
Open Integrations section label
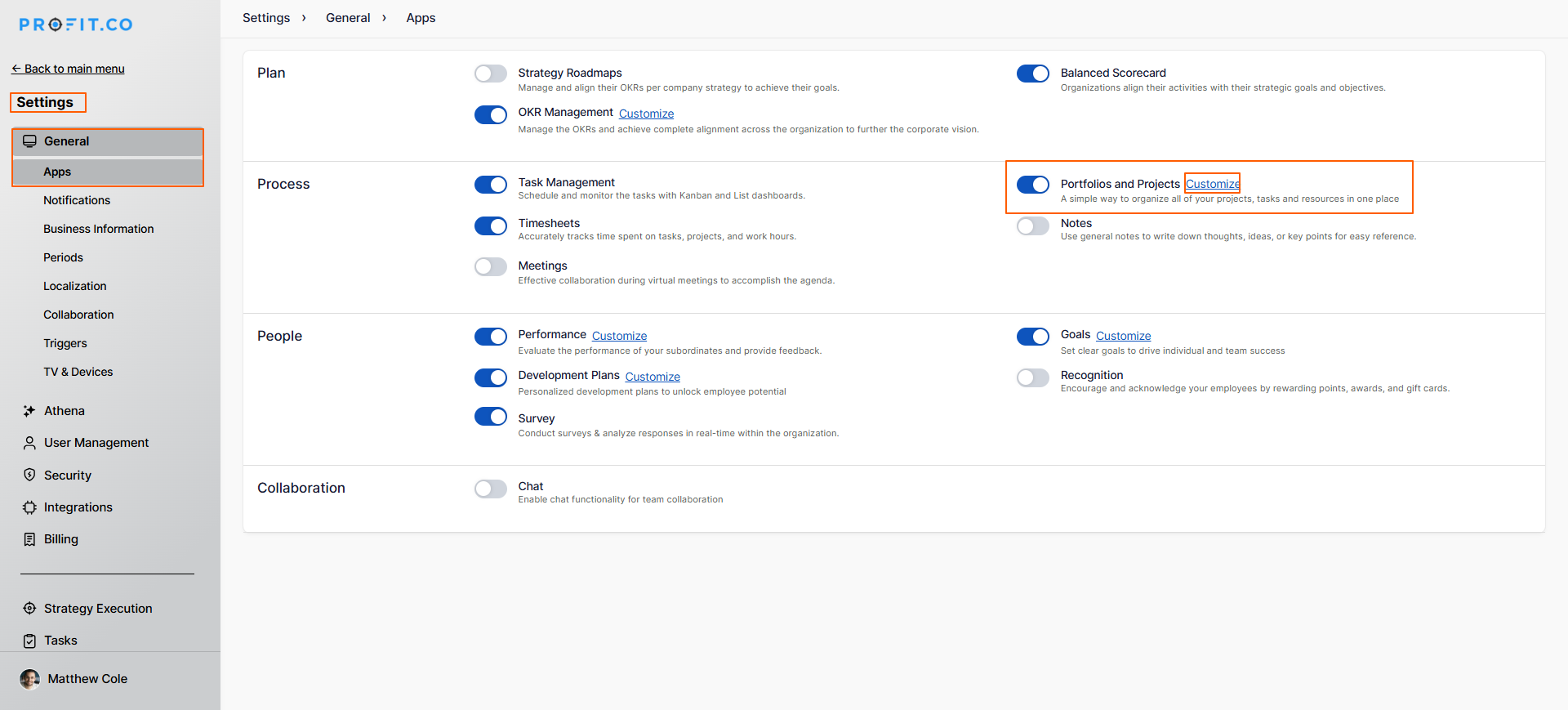coord(78,507)
